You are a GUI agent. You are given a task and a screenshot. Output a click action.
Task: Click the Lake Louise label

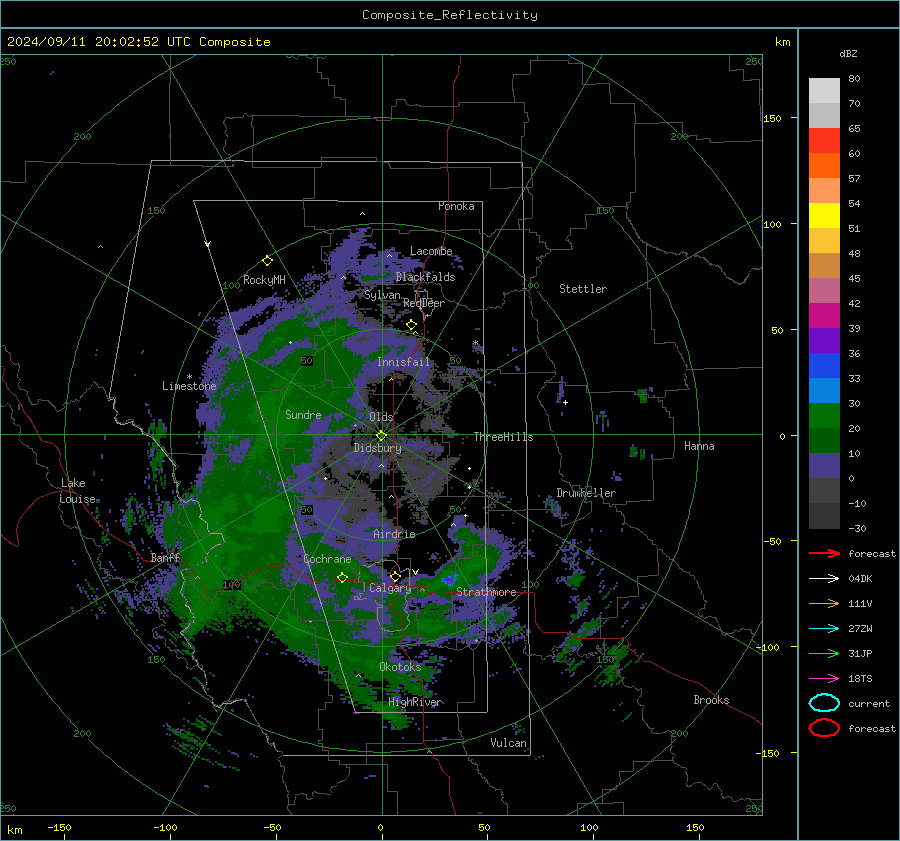pyautogui.click(x=77, y=491)
